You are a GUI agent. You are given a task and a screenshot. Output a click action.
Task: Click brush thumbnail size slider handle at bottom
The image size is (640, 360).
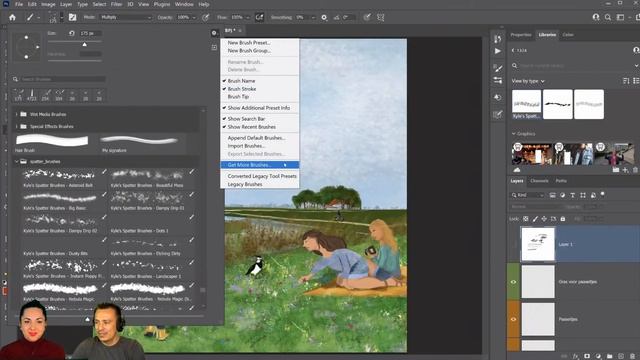pyautogui.click(x=87, y=320)
